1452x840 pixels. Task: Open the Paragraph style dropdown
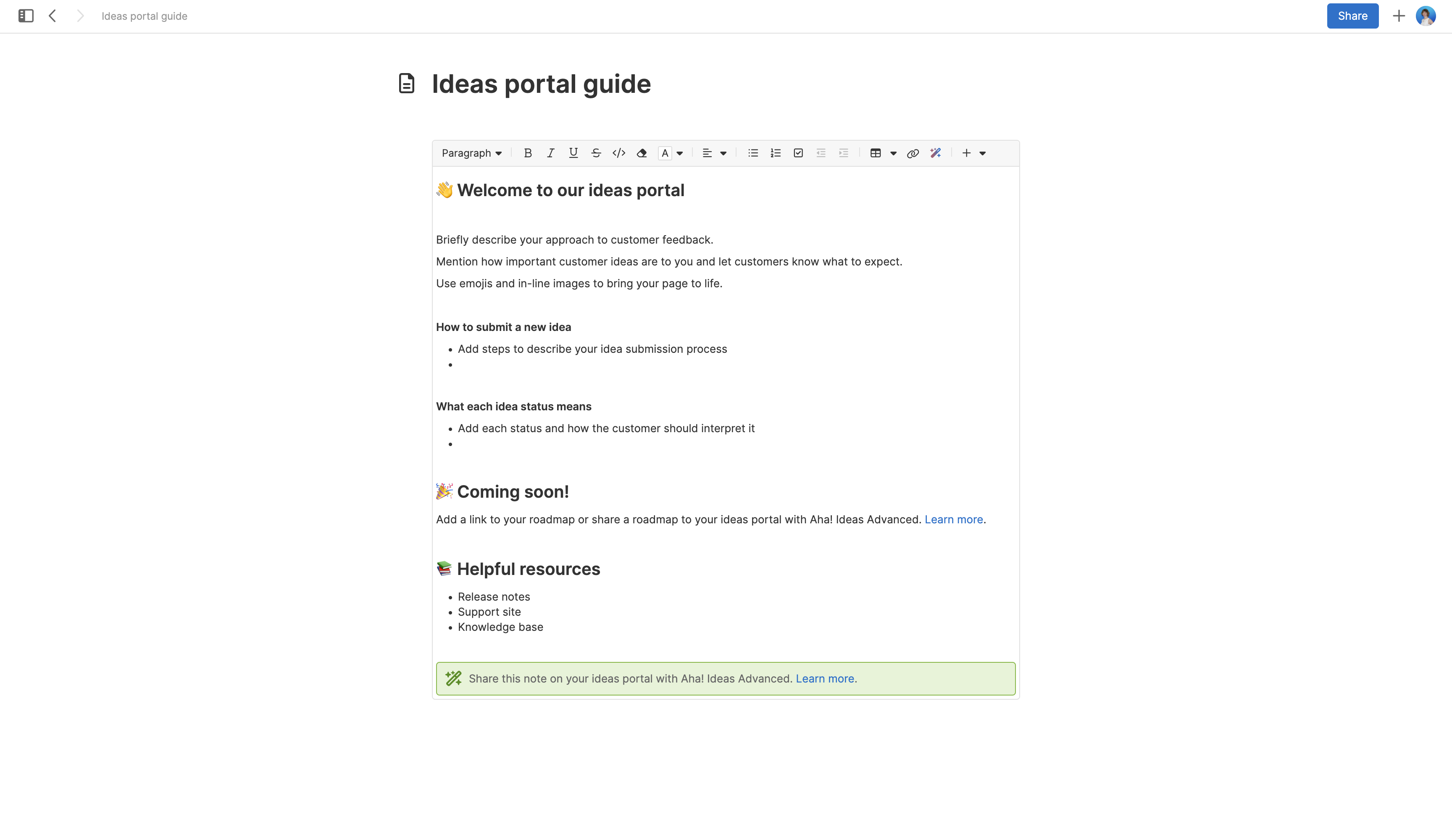pos(471,153)
